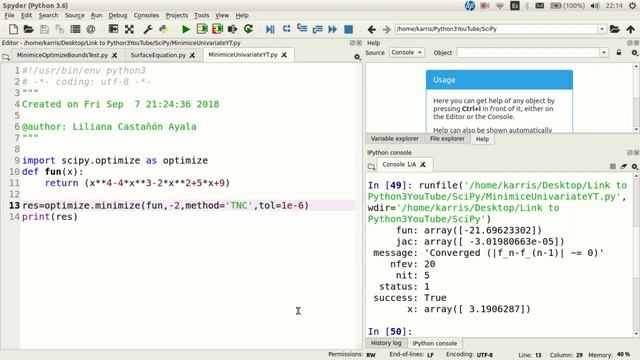The image size is (640, 360).
Task: Step into function debug icon
Action: pyautogui.click(x=302, y=29)
